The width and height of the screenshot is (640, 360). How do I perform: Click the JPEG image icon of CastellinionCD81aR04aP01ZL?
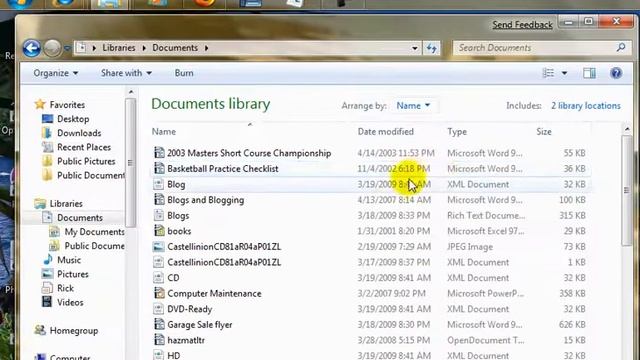[159, 247]
